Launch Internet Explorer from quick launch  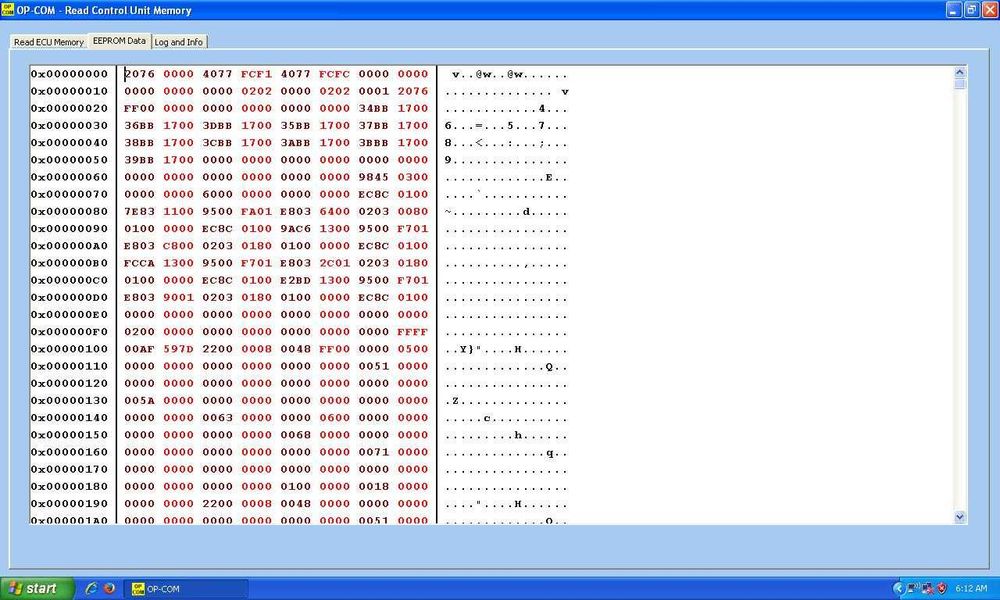91,589
